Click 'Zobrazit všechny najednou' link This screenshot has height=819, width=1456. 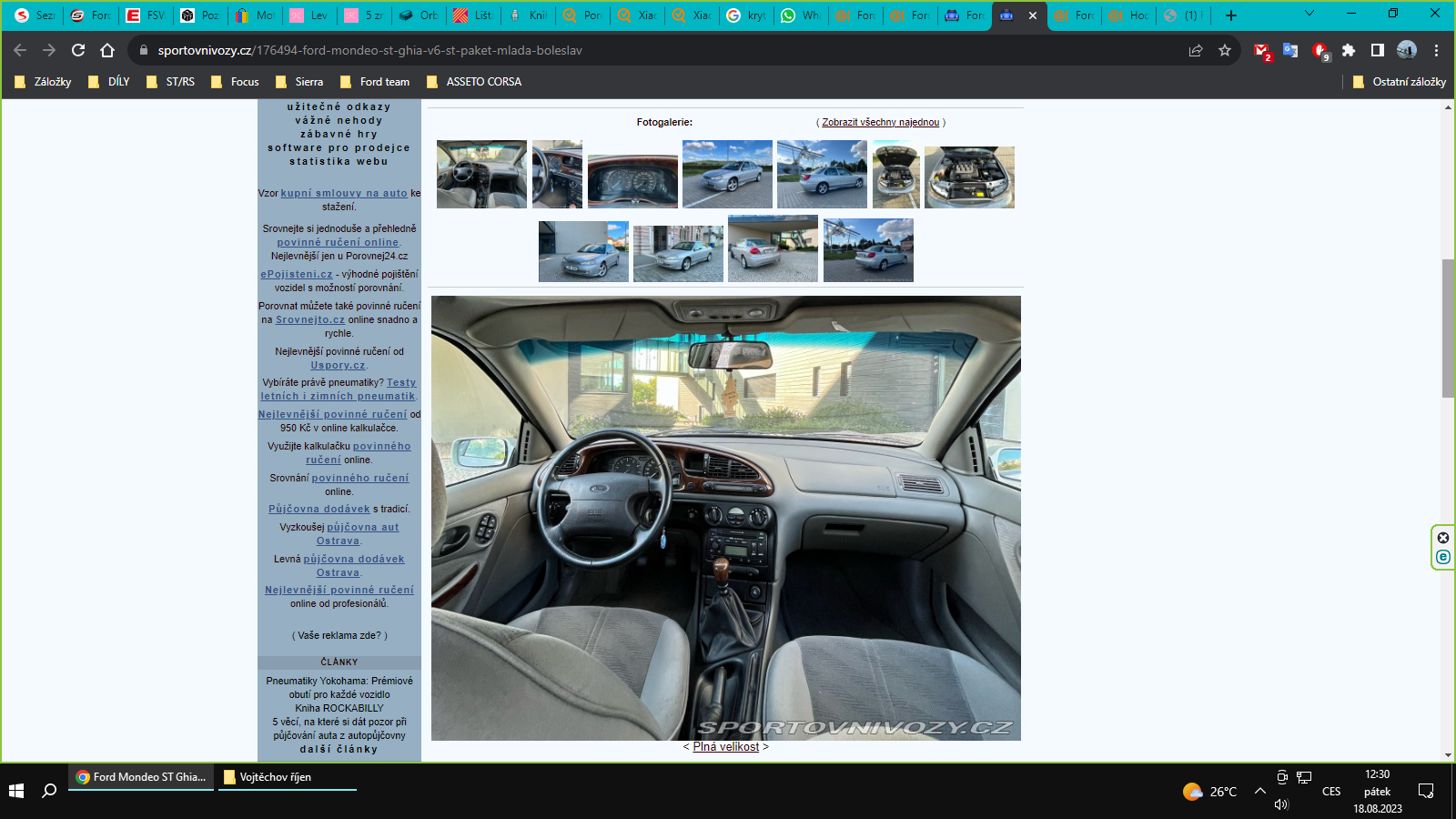pyautogui.click(x=881, y=122)
